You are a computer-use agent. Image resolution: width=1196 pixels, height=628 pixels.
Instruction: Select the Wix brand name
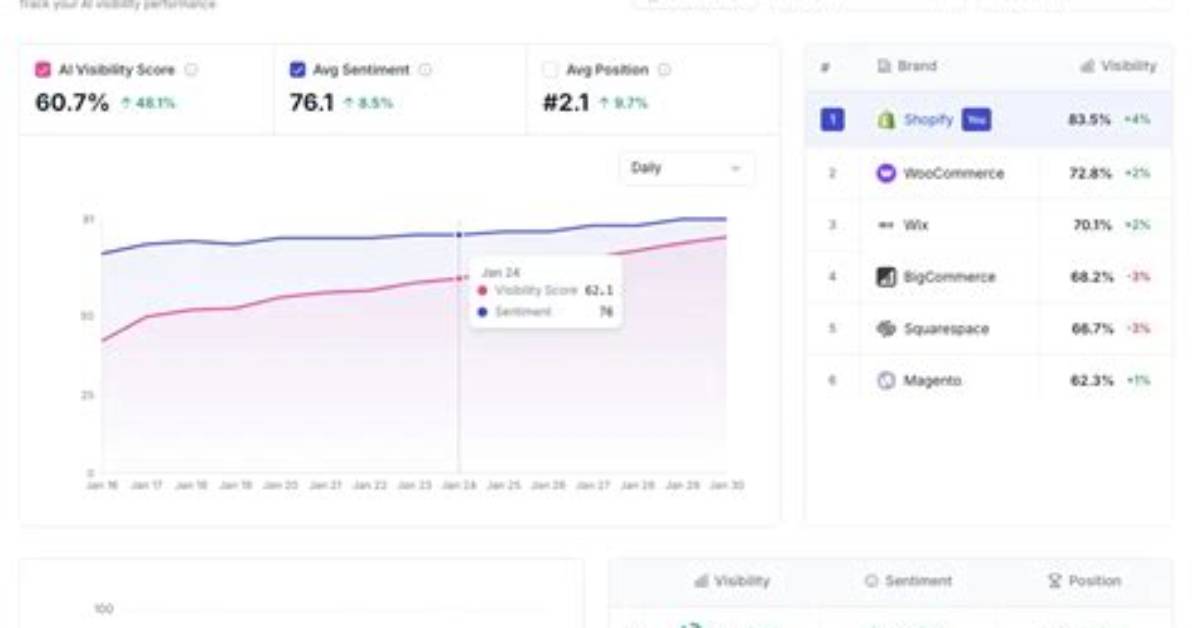(x=915, y=225)
